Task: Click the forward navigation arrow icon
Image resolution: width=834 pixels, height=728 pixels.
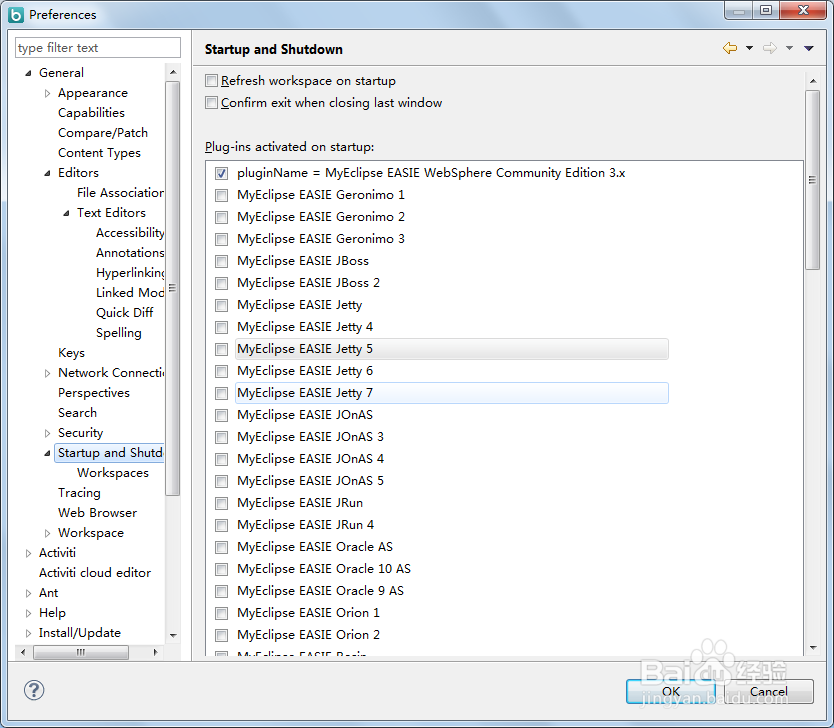Action: click(x=770, y=48)
